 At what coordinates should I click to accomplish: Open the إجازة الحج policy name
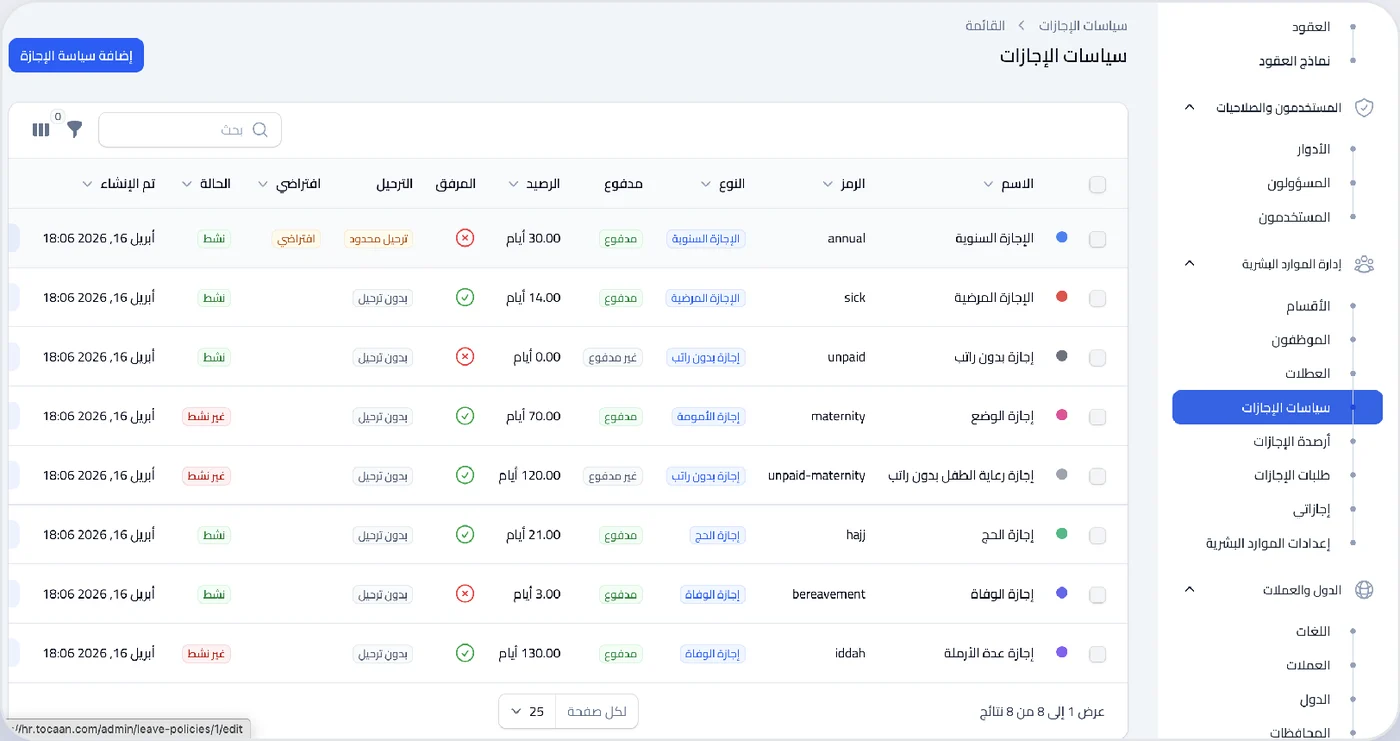pyautogui.click(x=1008, y=535)
